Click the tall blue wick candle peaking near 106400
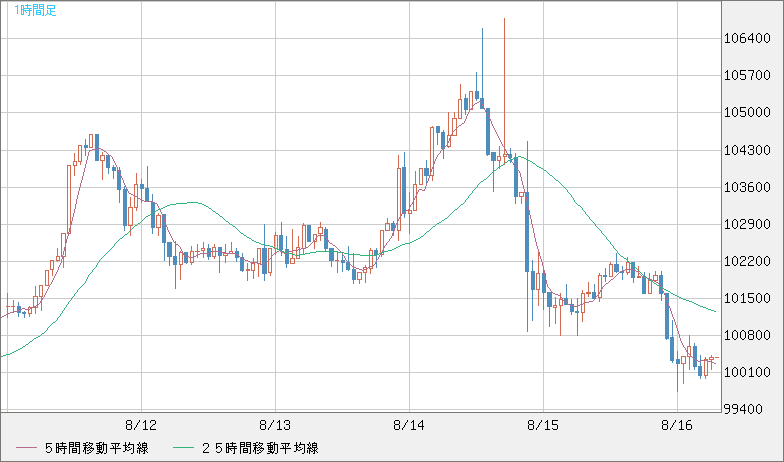Image resolution: width=784 pixels, height=462 pixels. click(482, 68)
